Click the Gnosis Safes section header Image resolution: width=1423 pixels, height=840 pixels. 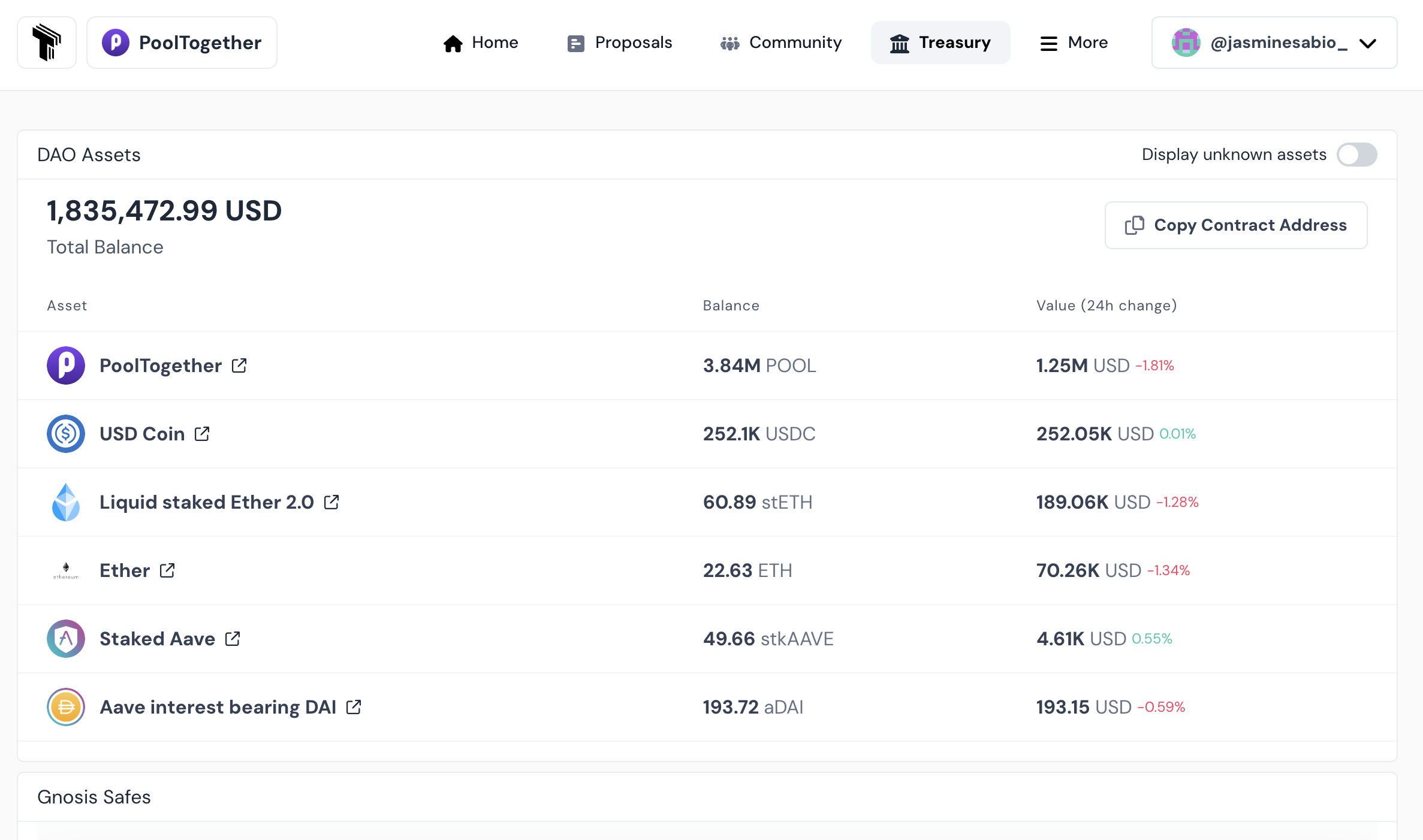coord(94,797)
